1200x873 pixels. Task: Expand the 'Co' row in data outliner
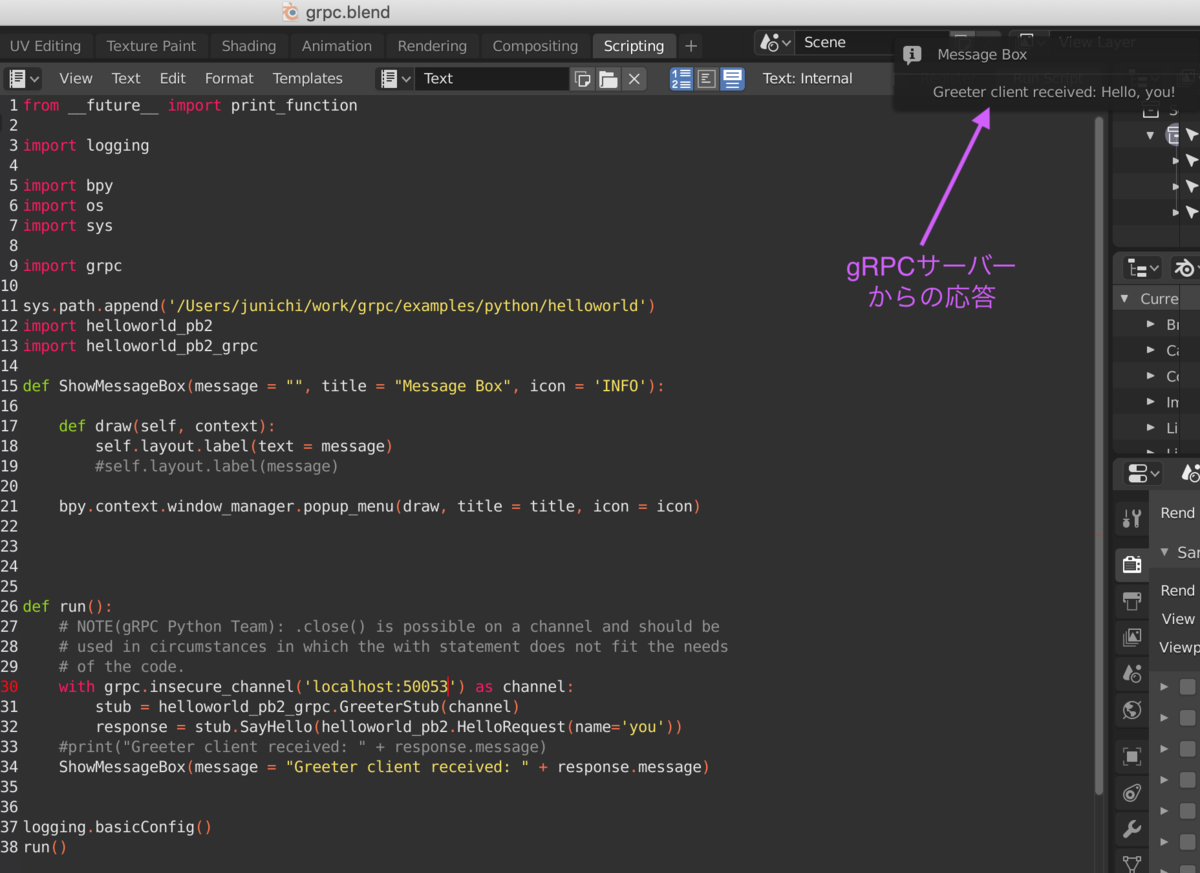click(1151, 376)
